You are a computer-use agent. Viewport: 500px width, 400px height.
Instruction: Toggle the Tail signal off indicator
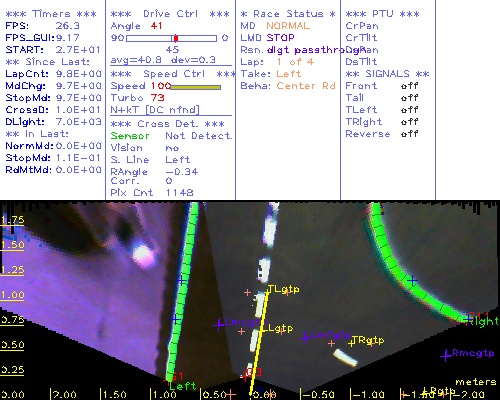410,98
